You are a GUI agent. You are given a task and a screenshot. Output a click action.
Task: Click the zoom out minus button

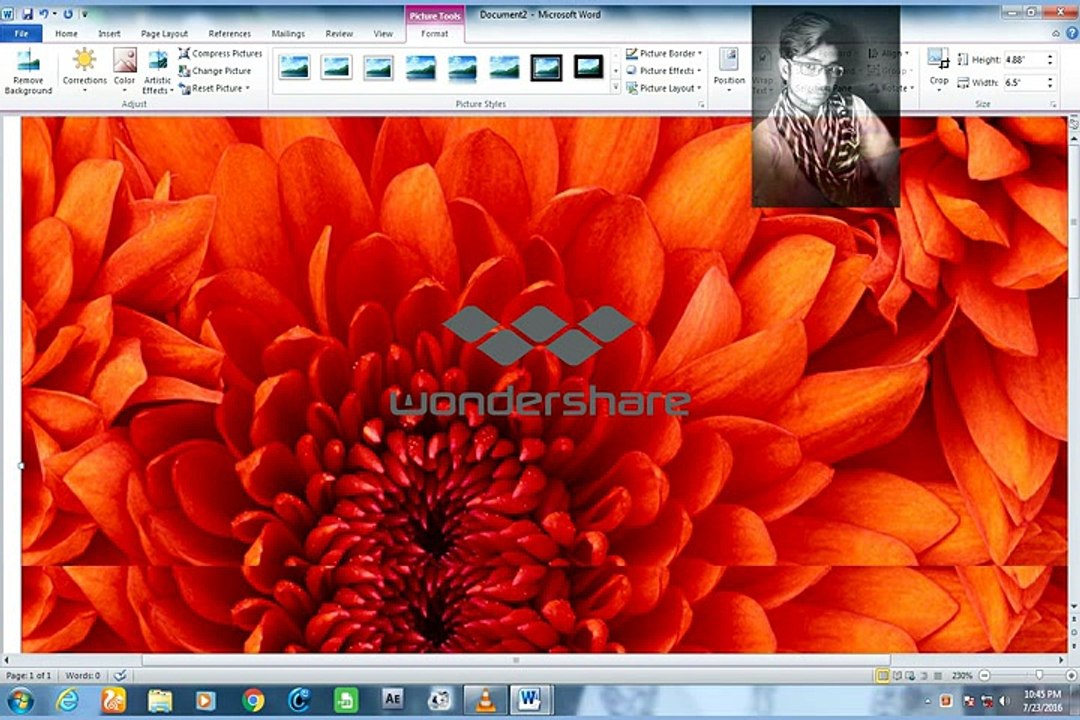coord(984,676)
